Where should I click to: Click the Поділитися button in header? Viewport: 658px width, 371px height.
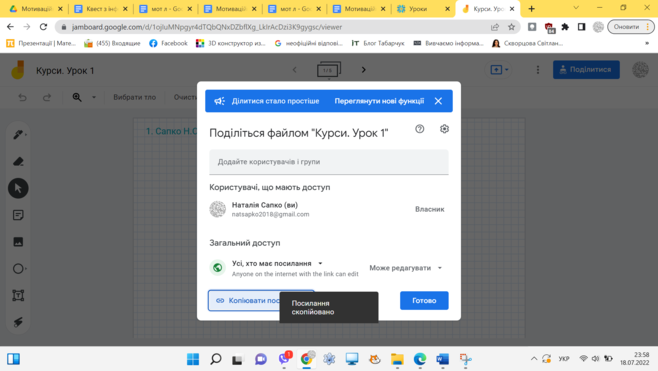tap(586, 70)
